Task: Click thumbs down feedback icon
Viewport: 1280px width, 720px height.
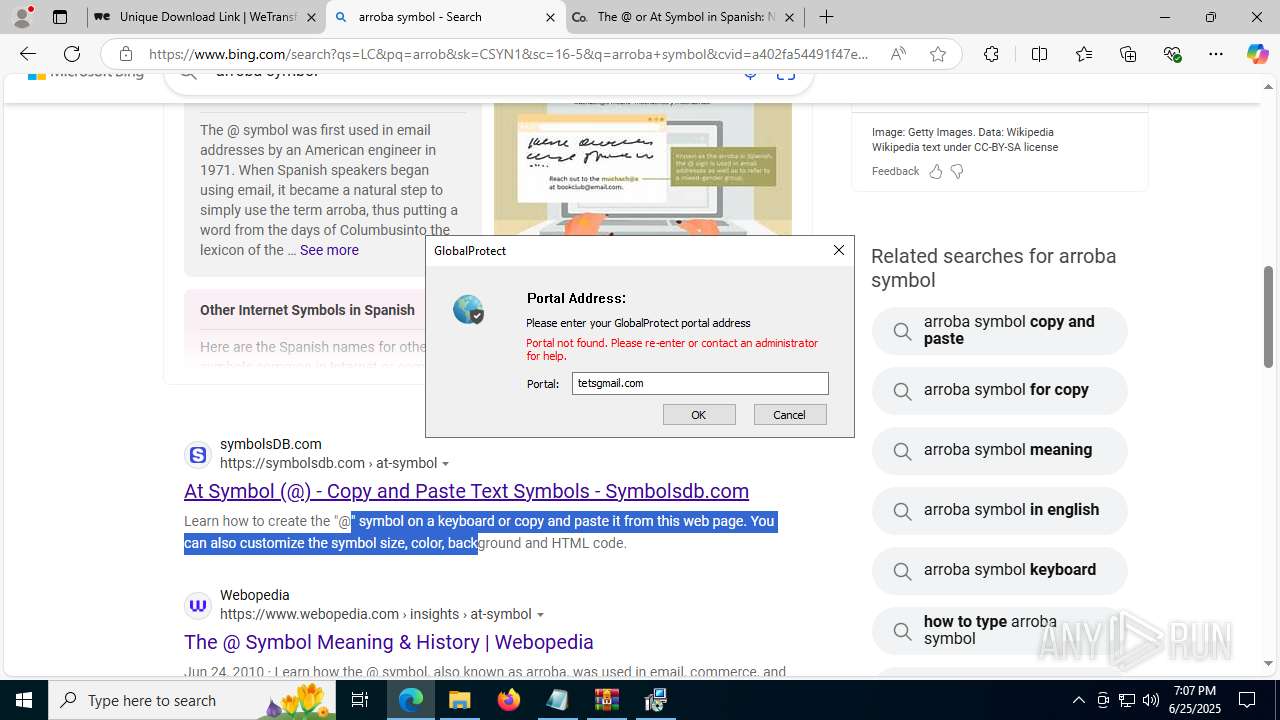Action: point(957,172)
